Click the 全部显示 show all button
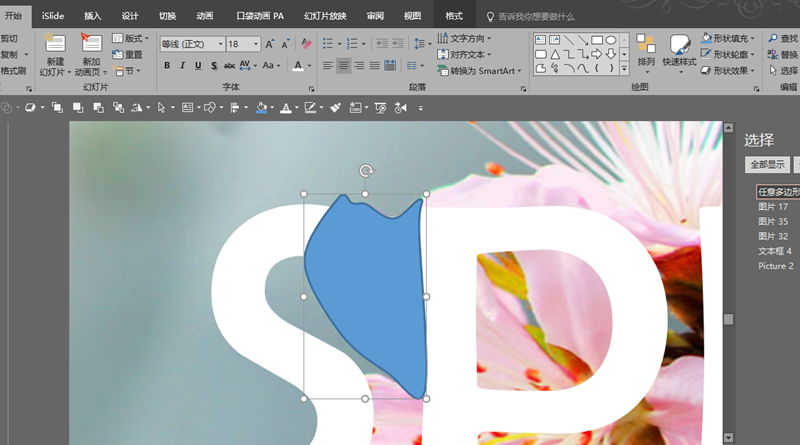 (767, 165)
